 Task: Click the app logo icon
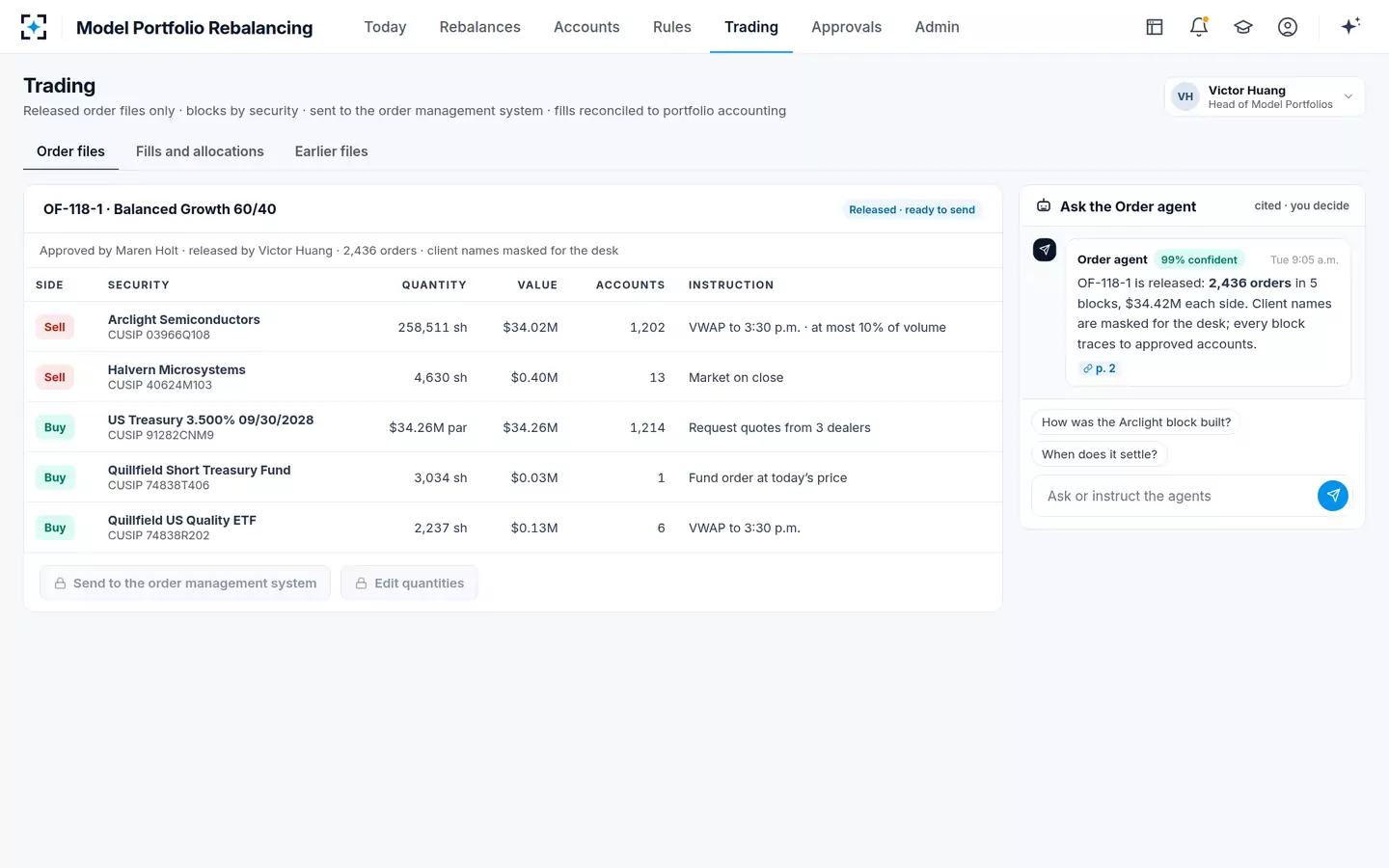tap(34, 27)
